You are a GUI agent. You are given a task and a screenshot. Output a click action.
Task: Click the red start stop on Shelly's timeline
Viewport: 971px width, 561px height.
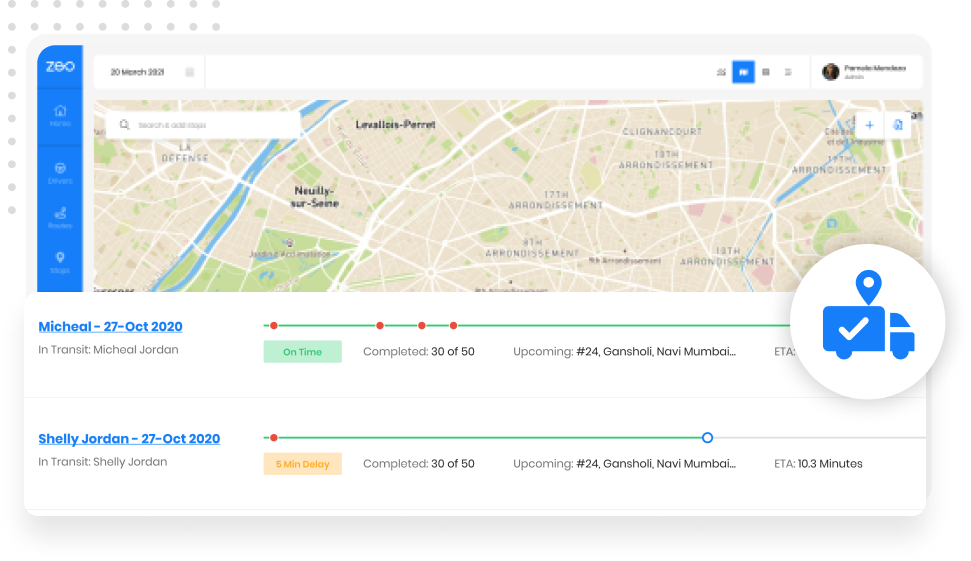click(x=274, y=438)
